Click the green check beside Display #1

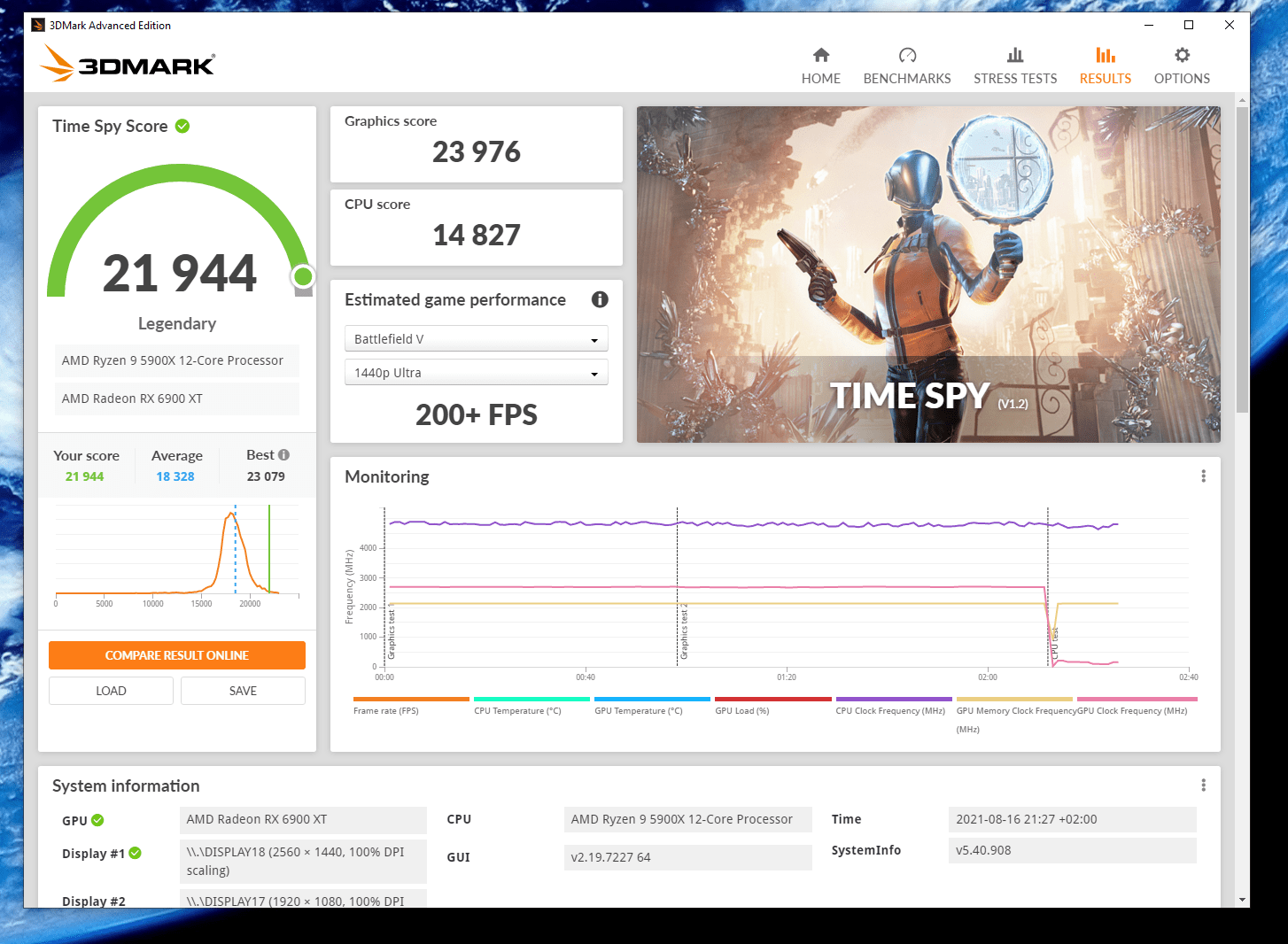tap(136, 853)
